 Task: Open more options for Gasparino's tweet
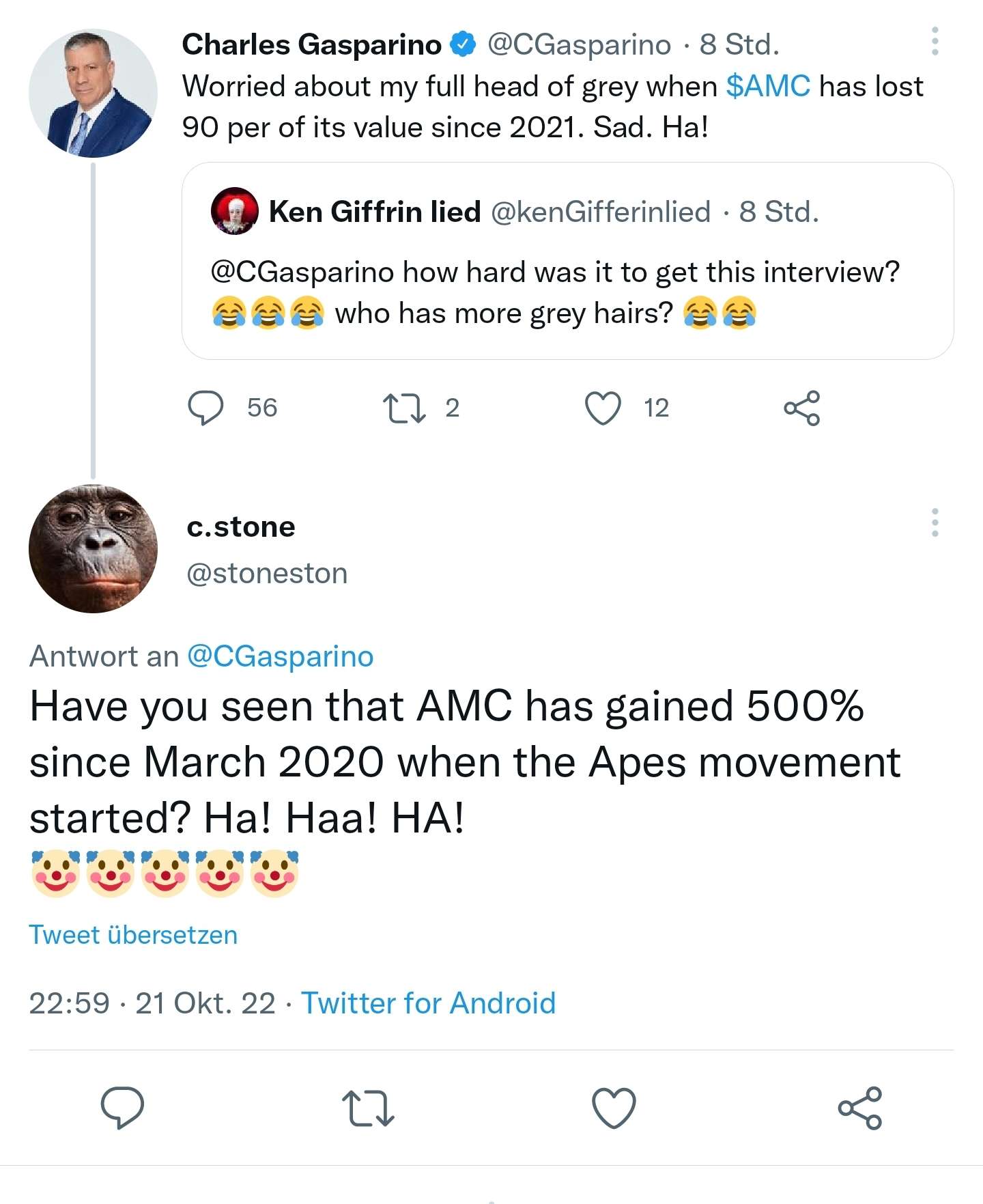click(x=935, y=42)
